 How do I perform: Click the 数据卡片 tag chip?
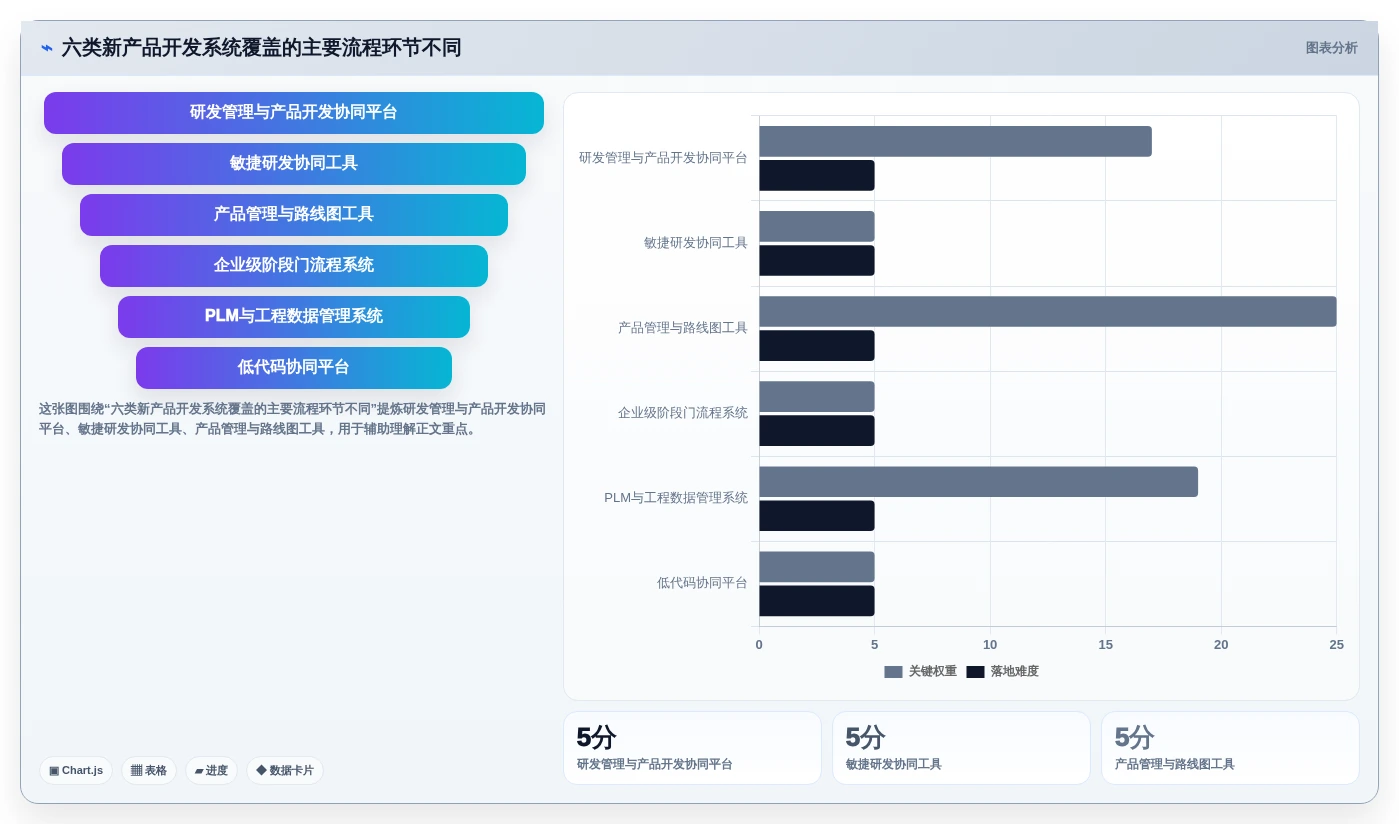pyautogui.click(x=285, y=771)
